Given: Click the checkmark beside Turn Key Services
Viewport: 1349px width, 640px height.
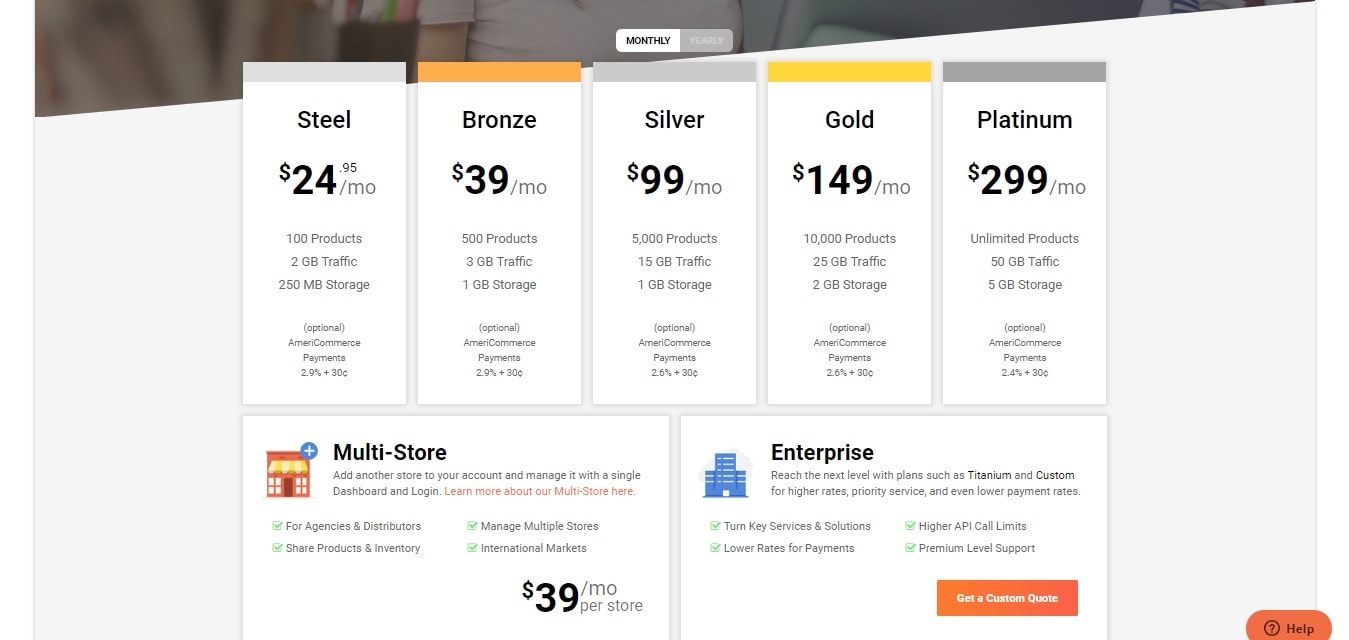Looking at the screenshot, I should tap(715, 526).
